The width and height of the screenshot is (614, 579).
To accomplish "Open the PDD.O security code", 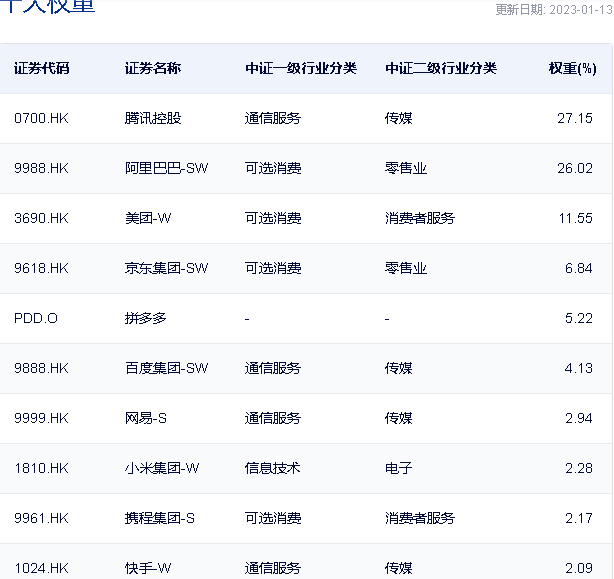I will (x=36, y=318).
